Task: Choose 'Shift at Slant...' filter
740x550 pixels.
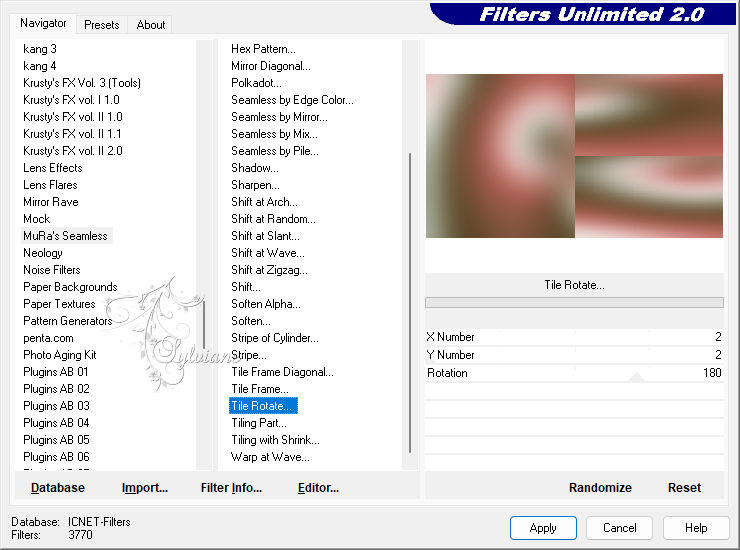Action: coord(265,236)
